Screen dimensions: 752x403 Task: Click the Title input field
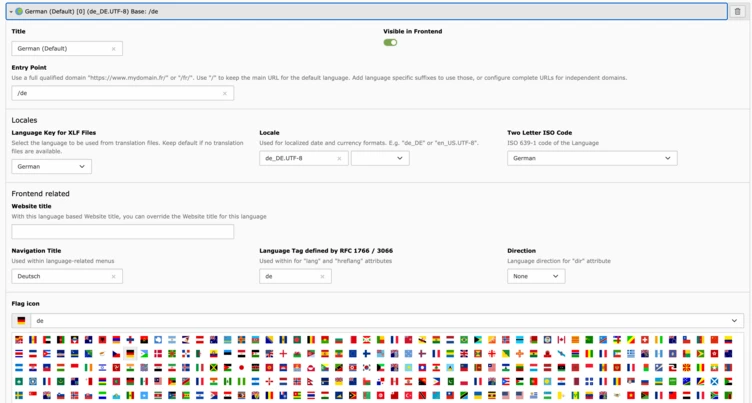point(67,48)
